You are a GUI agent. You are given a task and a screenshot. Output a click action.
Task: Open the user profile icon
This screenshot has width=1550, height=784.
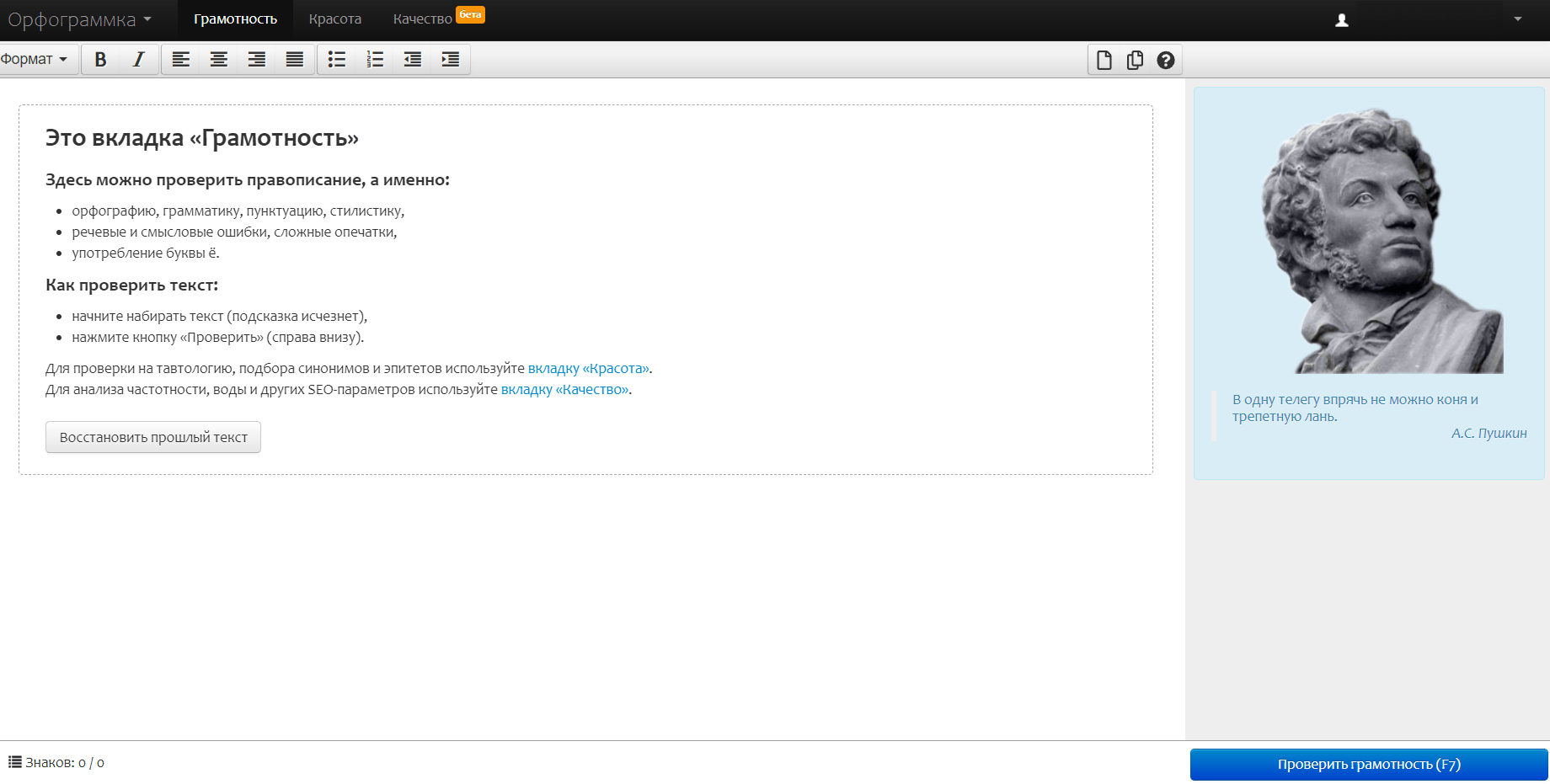tap(1342, 20)
